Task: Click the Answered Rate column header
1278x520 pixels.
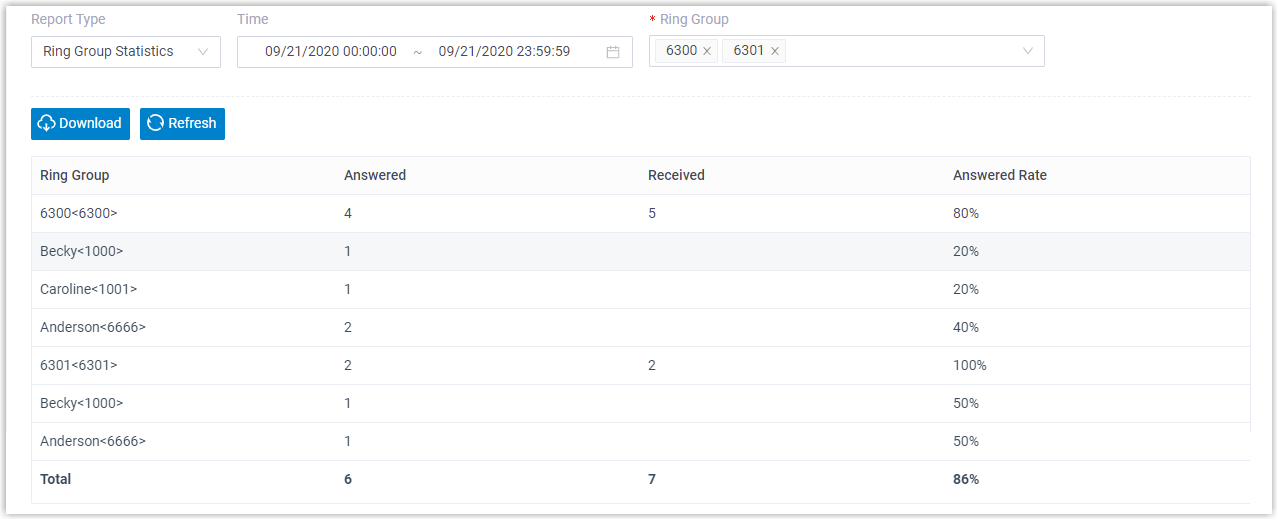Action: pyautogui.click(x=999, y=176)
